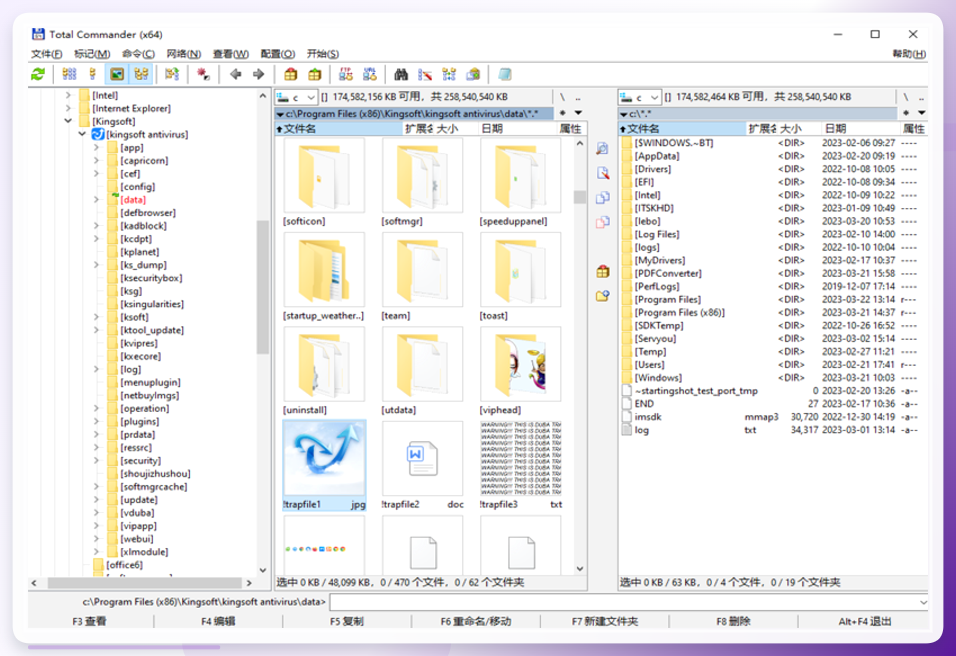Switch to brief file list view
Viewport: 956px width, 656px height.
pyautogui.click(x=70, y=74)
